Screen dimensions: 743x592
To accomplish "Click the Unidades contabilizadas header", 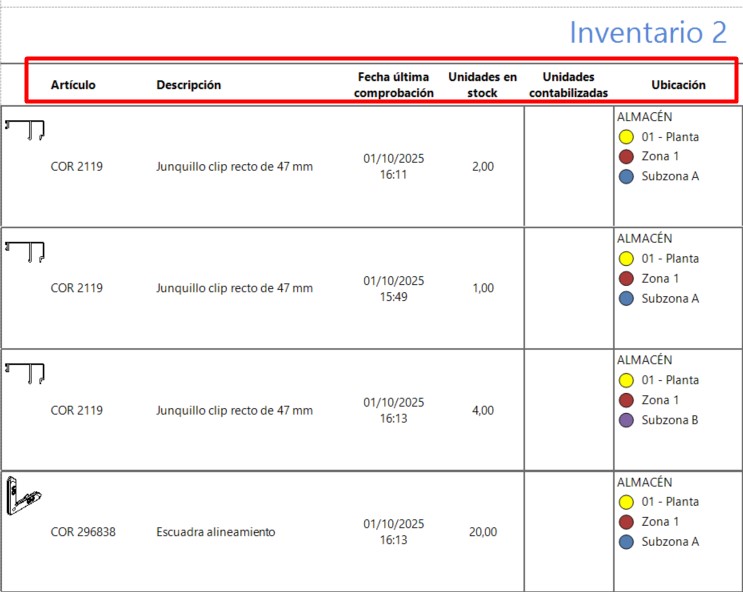I will pos(568,85).
